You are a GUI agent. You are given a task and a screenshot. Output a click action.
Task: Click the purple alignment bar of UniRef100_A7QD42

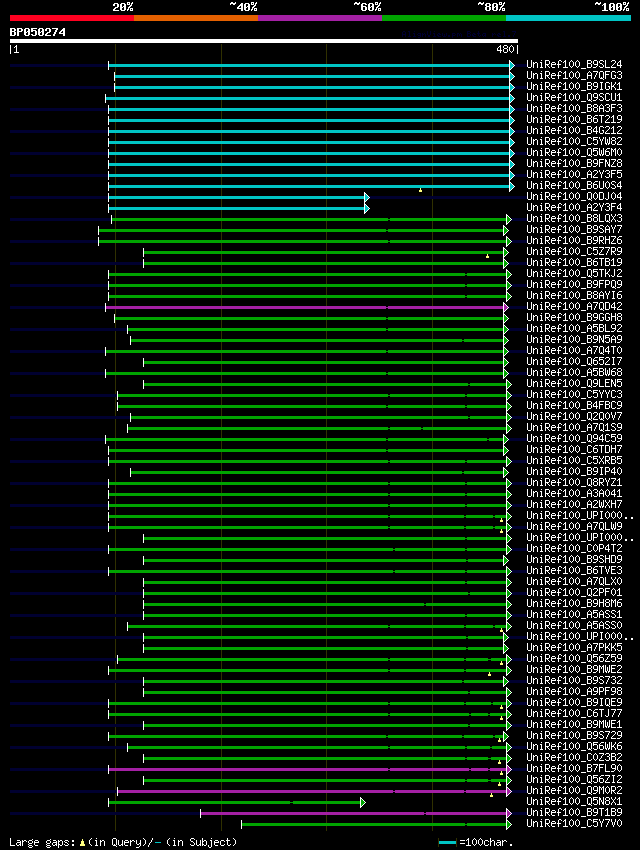306,307
